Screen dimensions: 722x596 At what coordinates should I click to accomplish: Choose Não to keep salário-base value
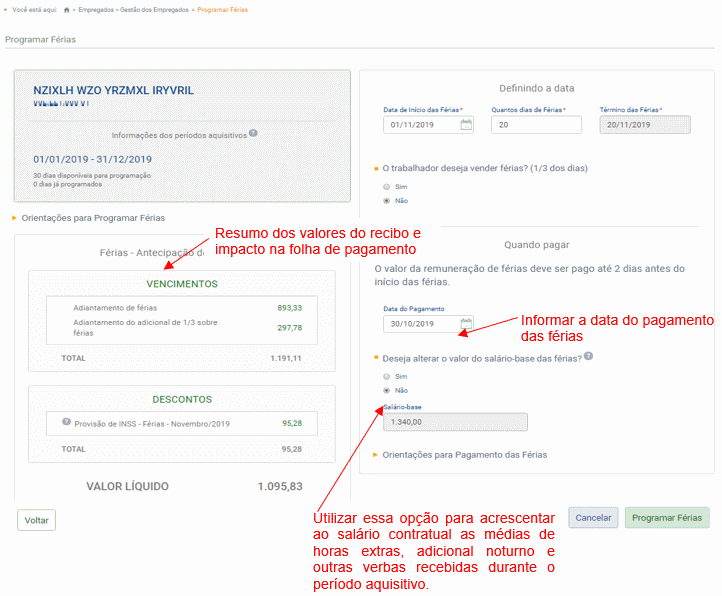[387, 390]
